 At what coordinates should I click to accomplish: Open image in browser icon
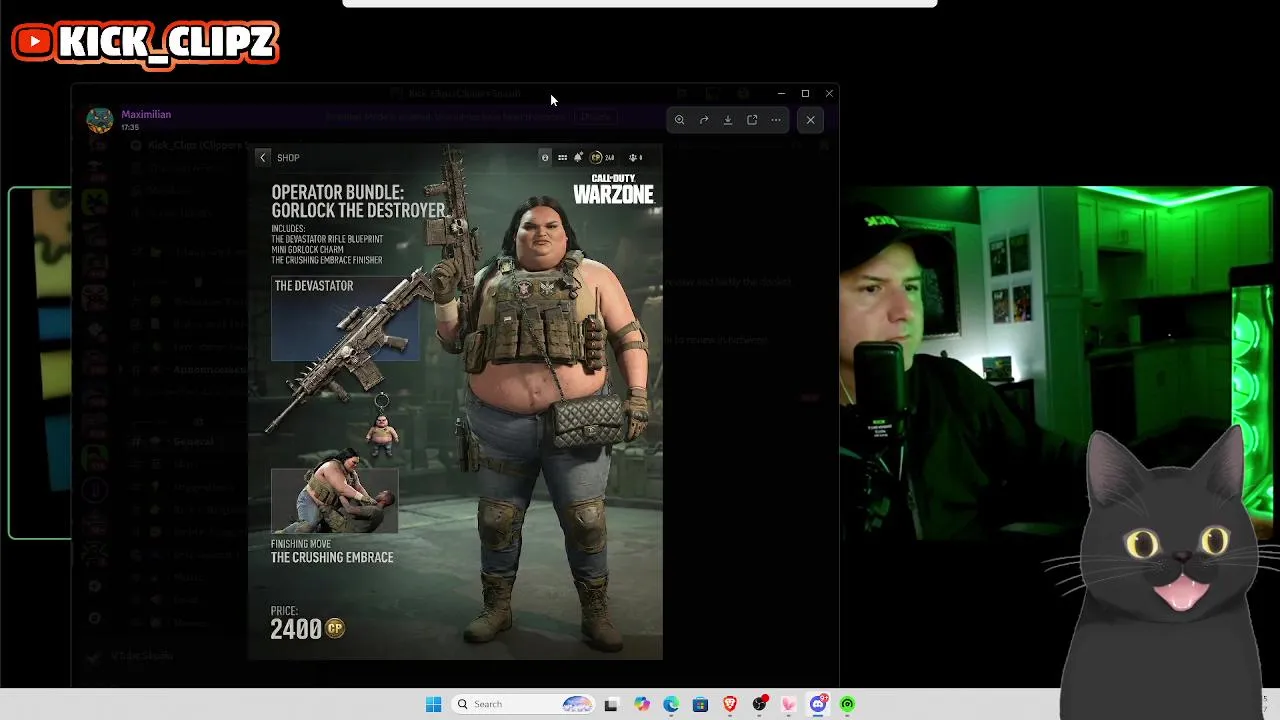(x=752, y=120)
